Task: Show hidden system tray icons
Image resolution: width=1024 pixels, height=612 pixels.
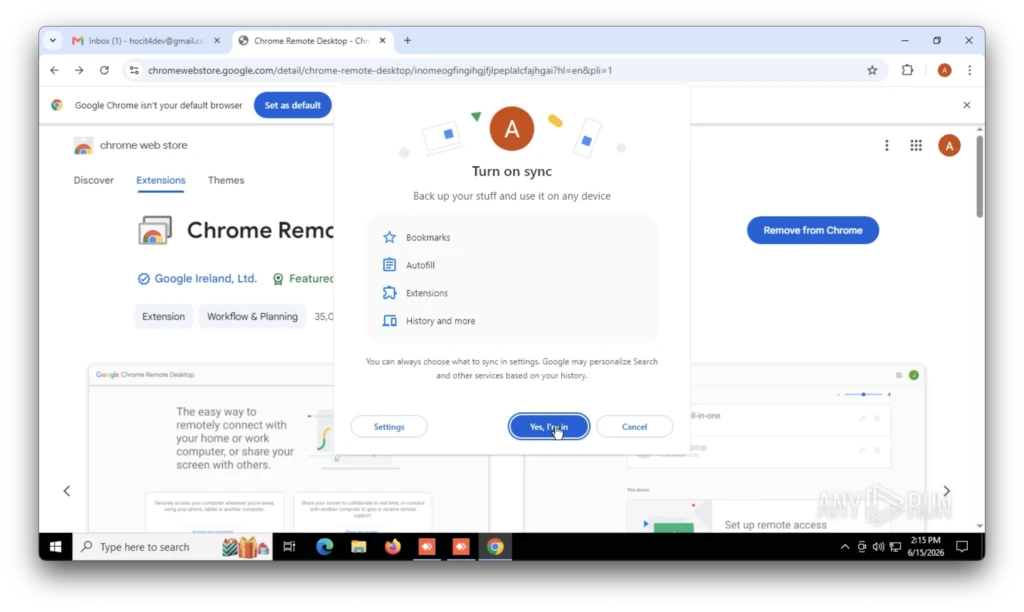Action: [x=845, y=547]
